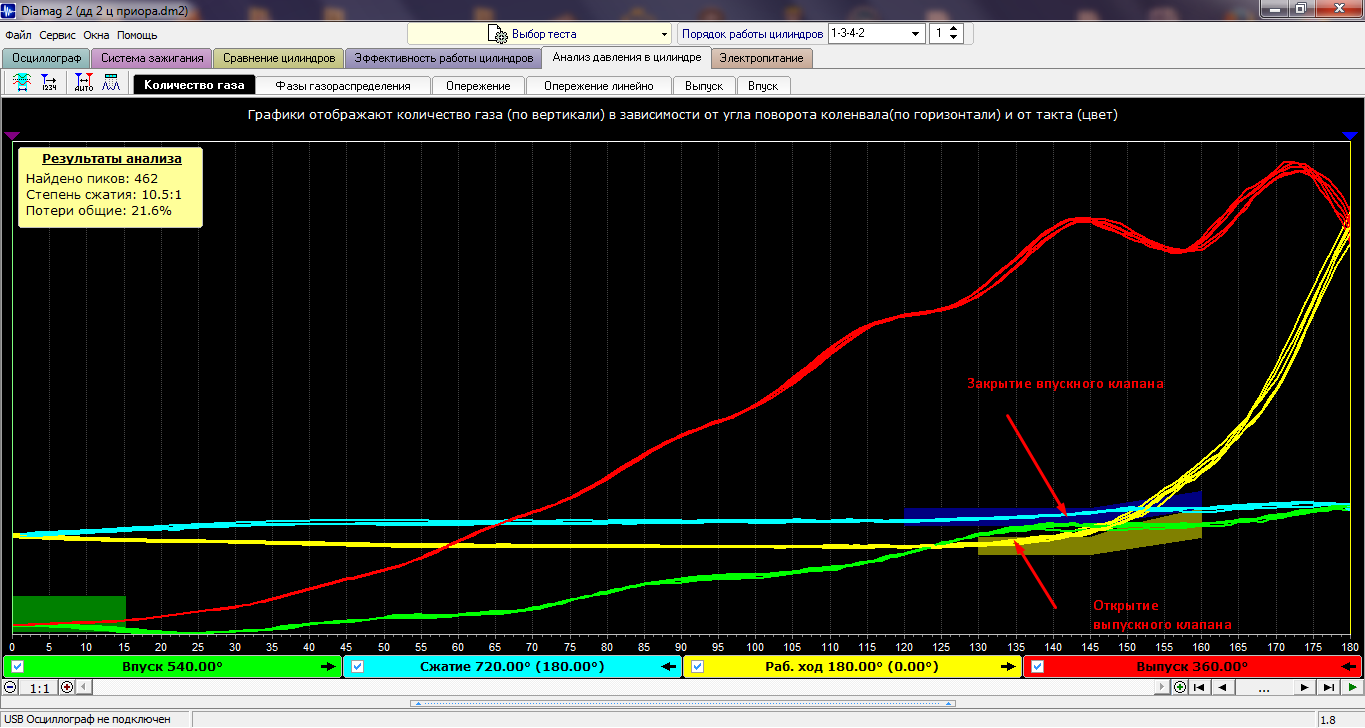Click the green plus icon near playback controls
Screen dimensions: 1365x728
[x=1180, y=687]
